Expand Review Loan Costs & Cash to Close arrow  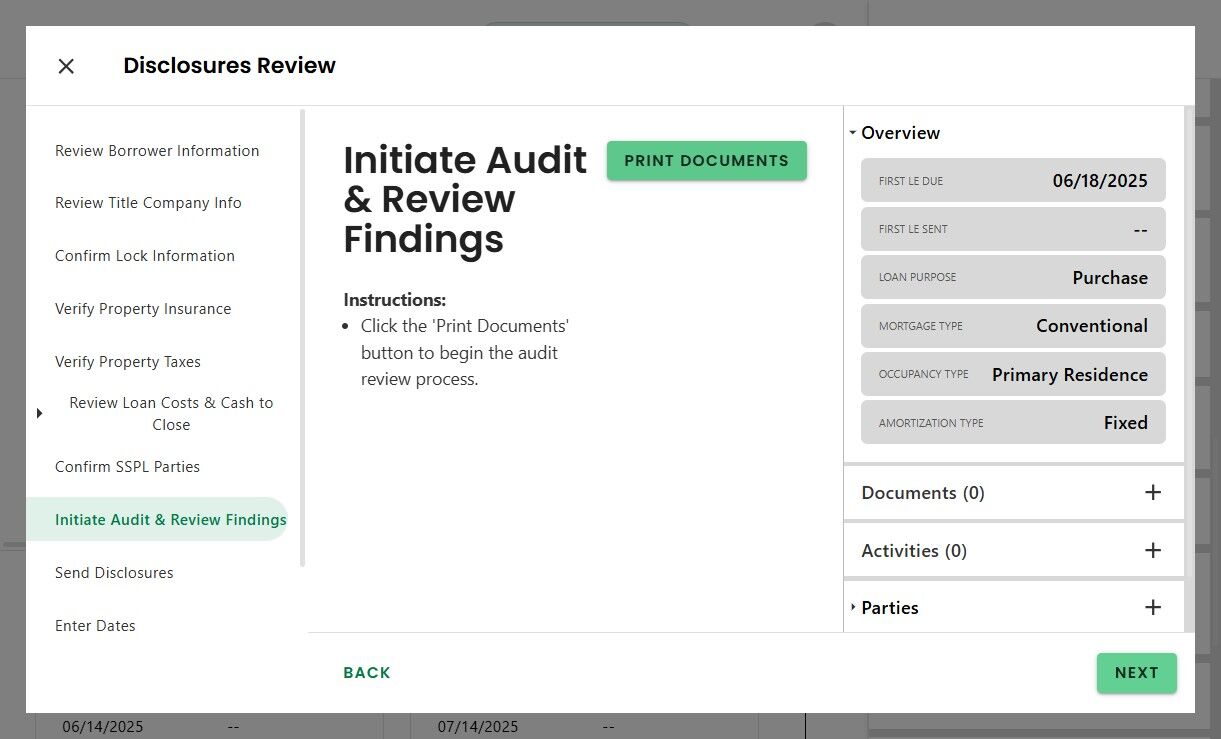coord(39,413)
